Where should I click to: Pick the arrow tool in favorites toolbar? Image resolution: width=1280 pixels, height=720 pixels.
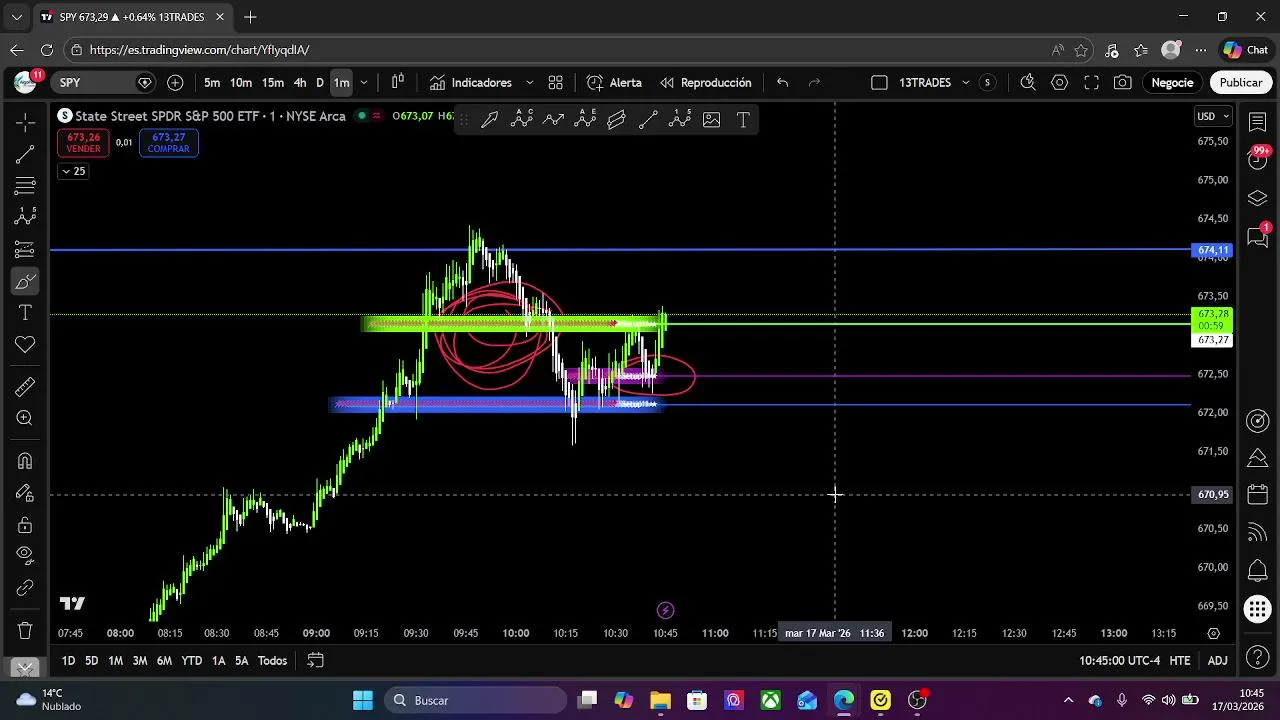click(490, 120)
